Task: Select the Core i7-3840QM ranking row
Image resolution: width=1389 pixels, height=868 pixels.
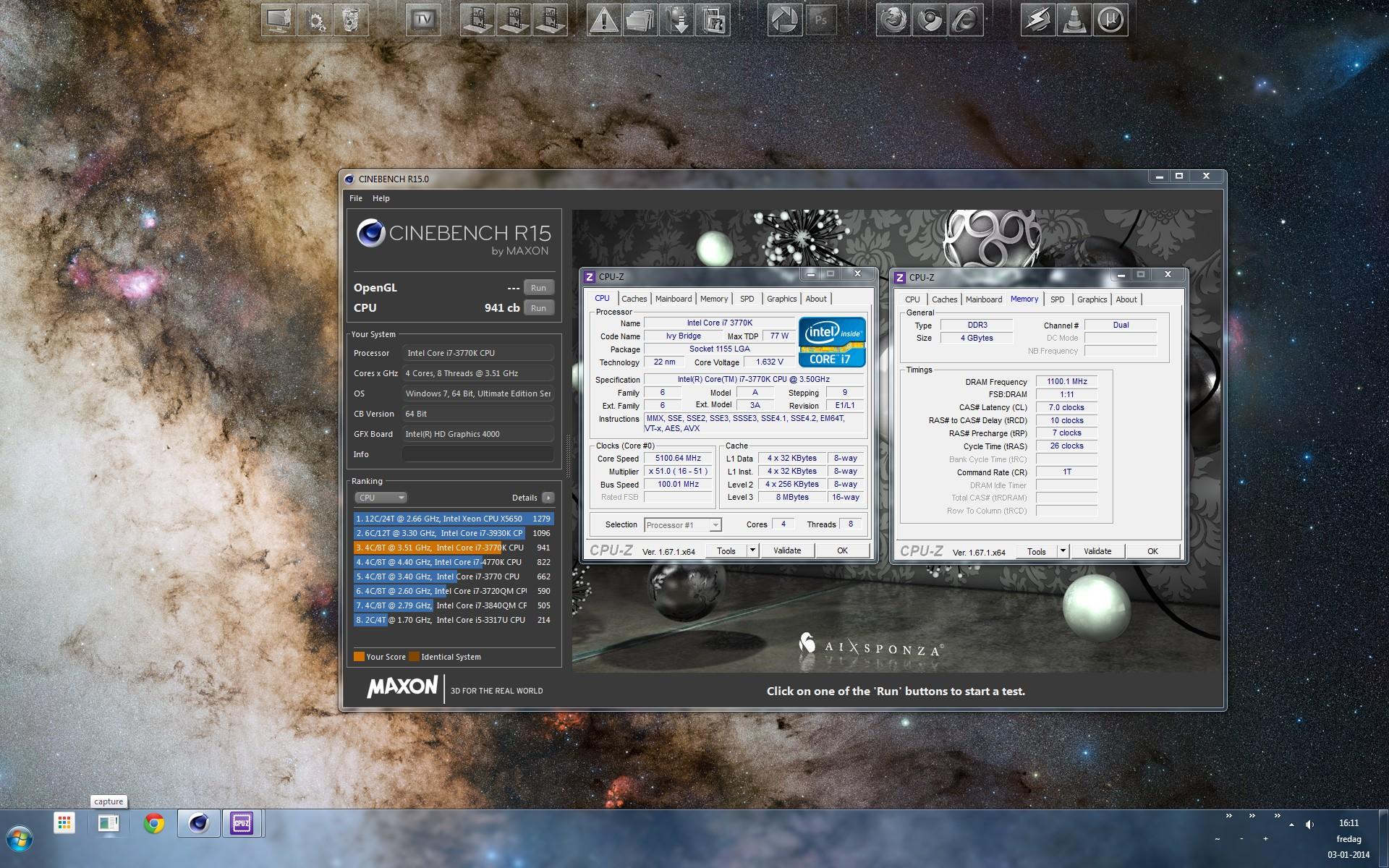Action: coord(454,605)
